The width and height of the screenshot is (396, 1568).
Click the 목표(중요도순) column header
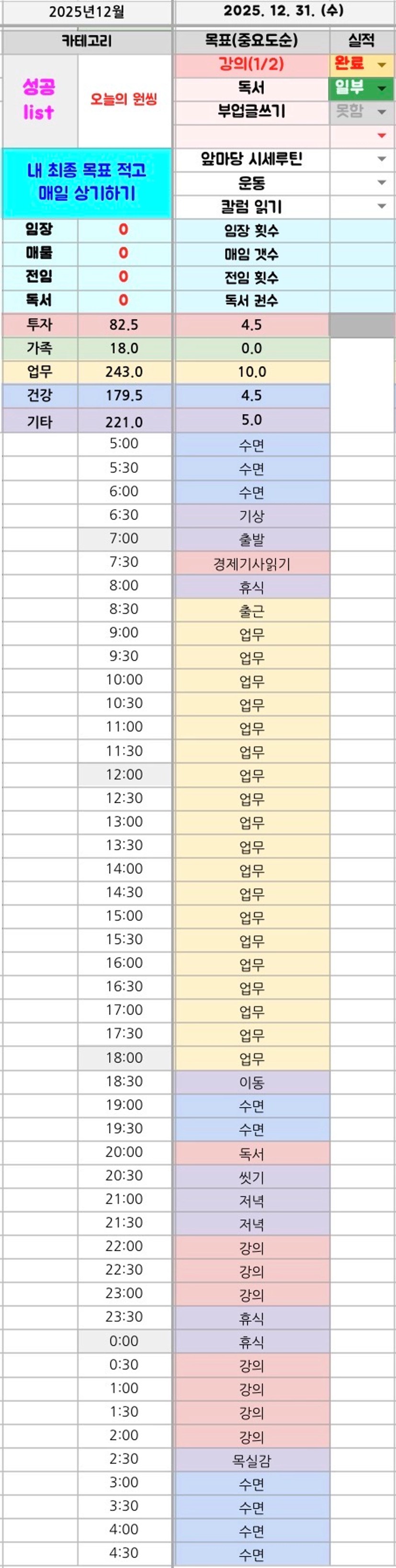tap(251, 41)
